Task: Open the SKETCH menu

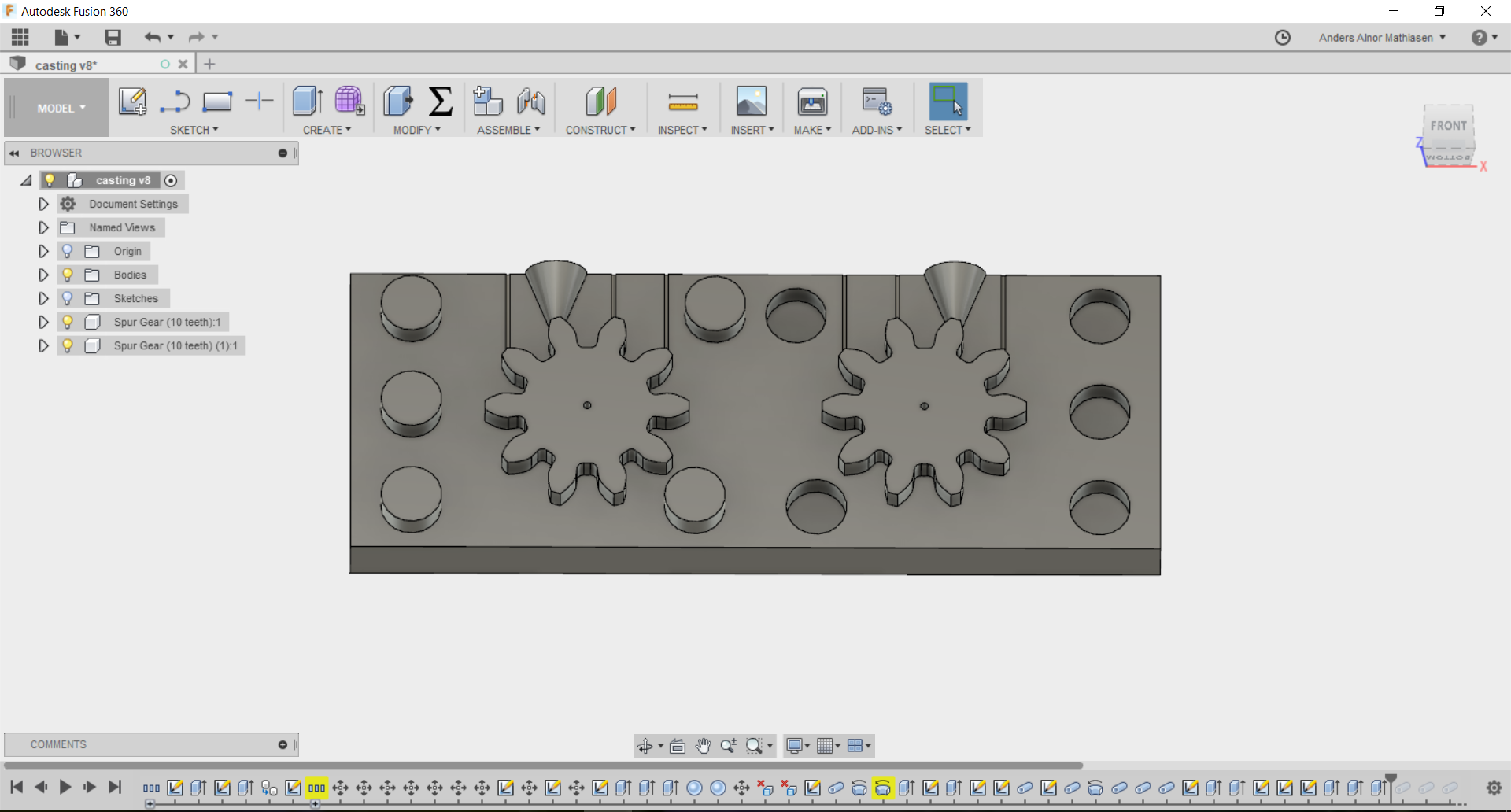Action: pyautogui.click(x=194, y=130)
